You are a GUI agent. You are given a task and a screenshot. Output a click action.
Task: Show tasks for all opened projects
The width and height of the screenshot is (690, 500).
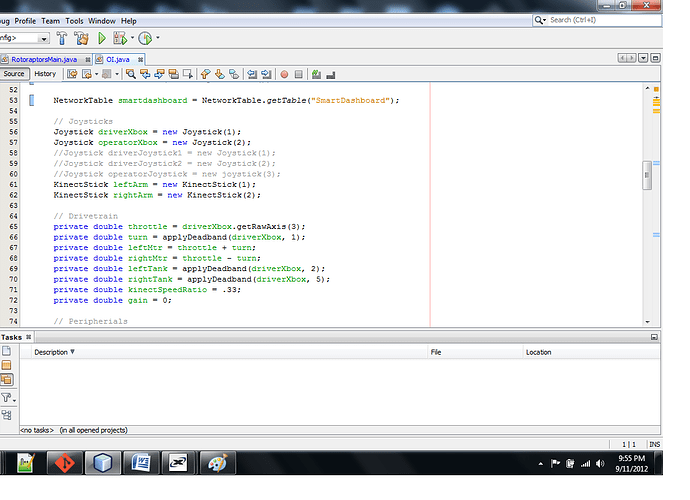7,379
